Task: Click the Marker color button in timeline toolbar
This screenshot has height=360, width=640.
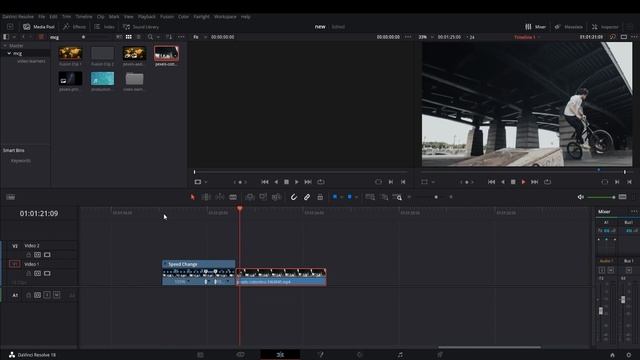Action: (x=350, y=197)
